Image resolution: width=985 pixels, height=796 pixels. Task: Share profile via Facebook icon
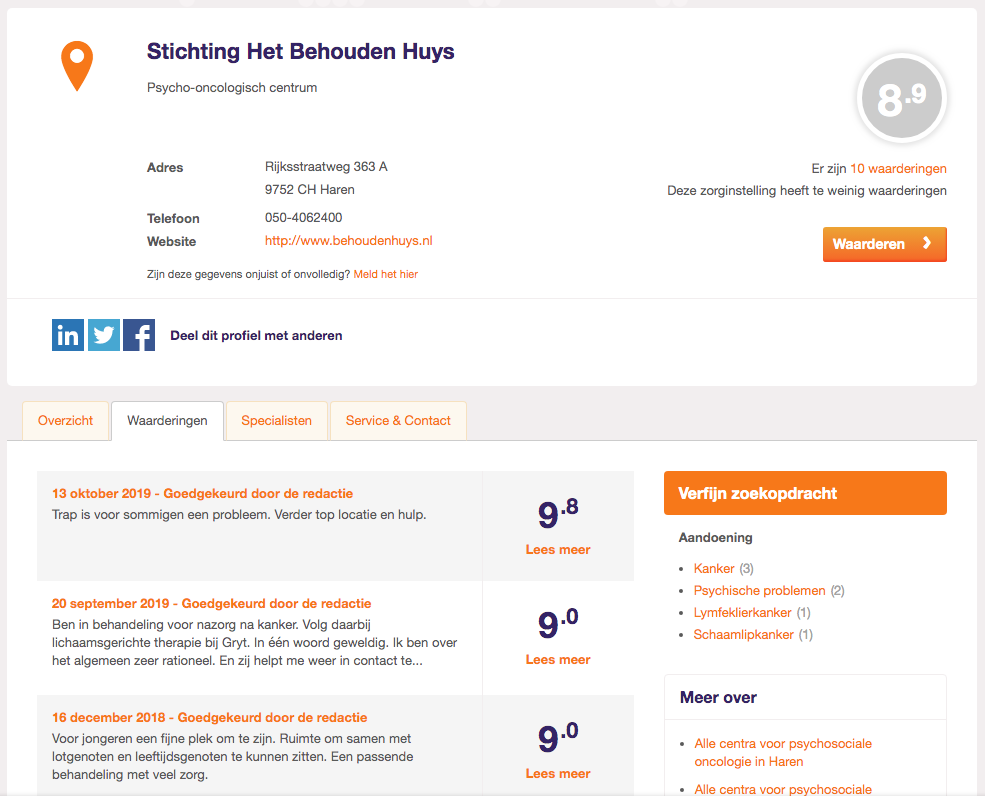[x=139, y=335]
